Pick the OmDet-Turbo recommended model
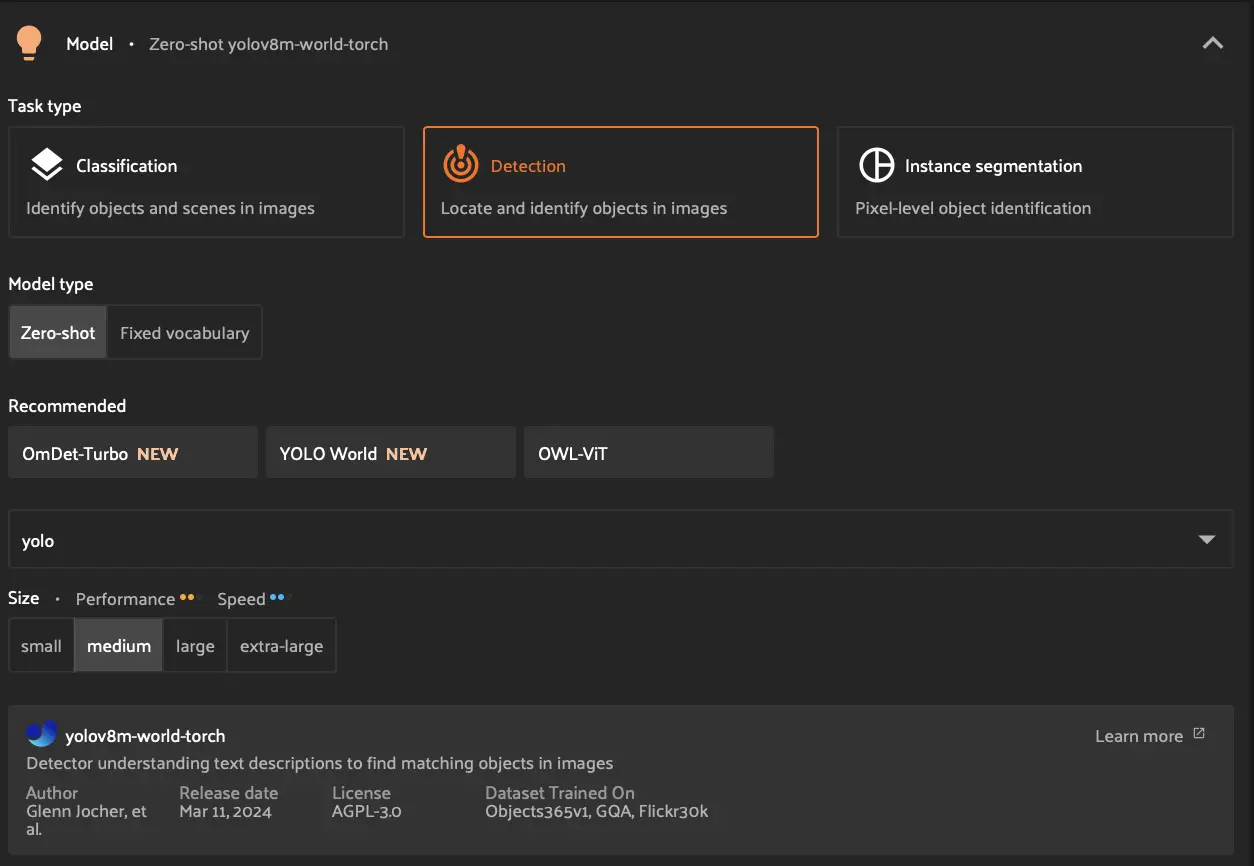Image resolution: width=1254 pixels, height=866 pixels. coord(132,453)
